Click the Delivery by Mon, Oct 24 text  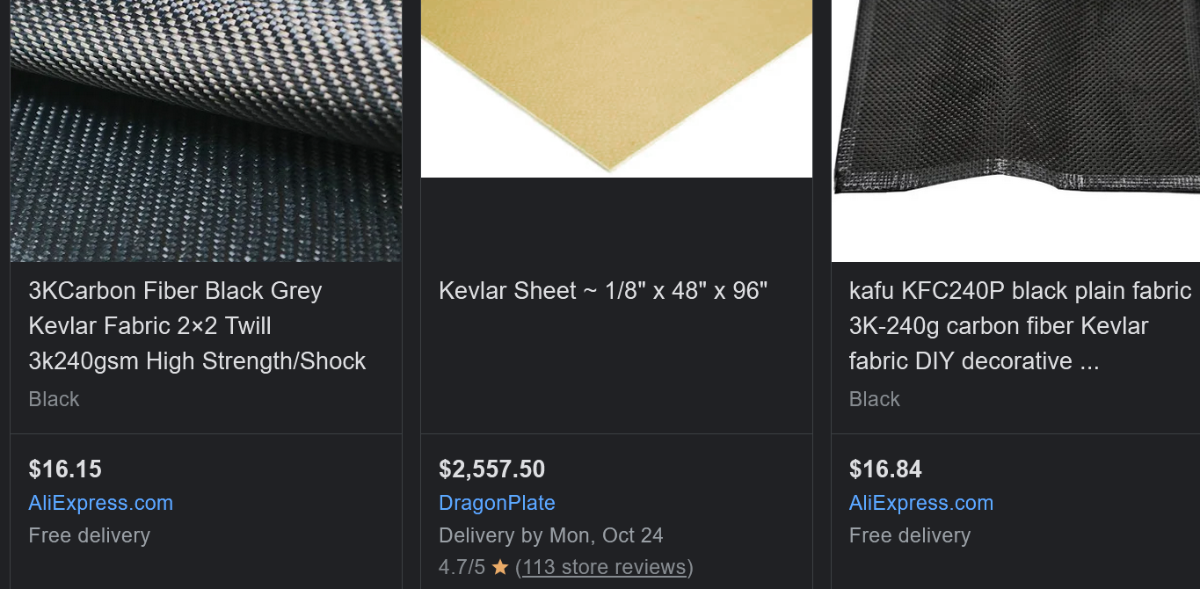click(x=551, y=536)
